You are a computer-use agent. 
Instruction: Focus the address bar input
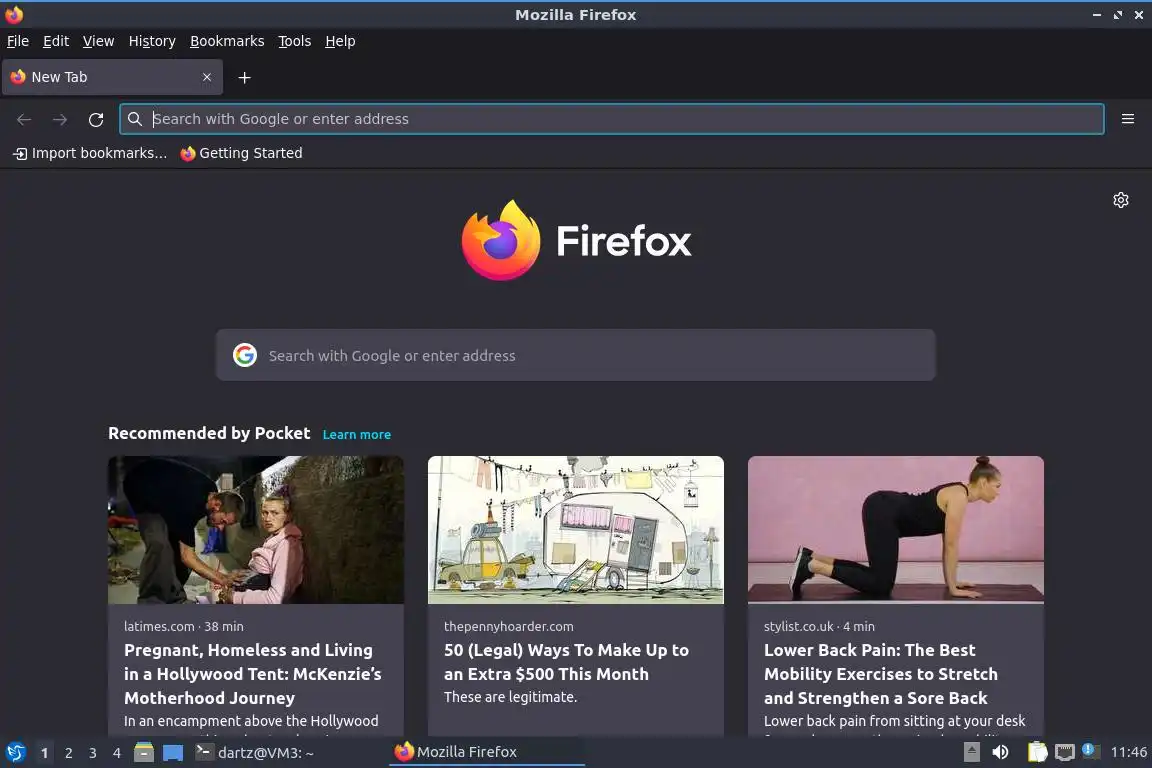(x=611, y=119)
